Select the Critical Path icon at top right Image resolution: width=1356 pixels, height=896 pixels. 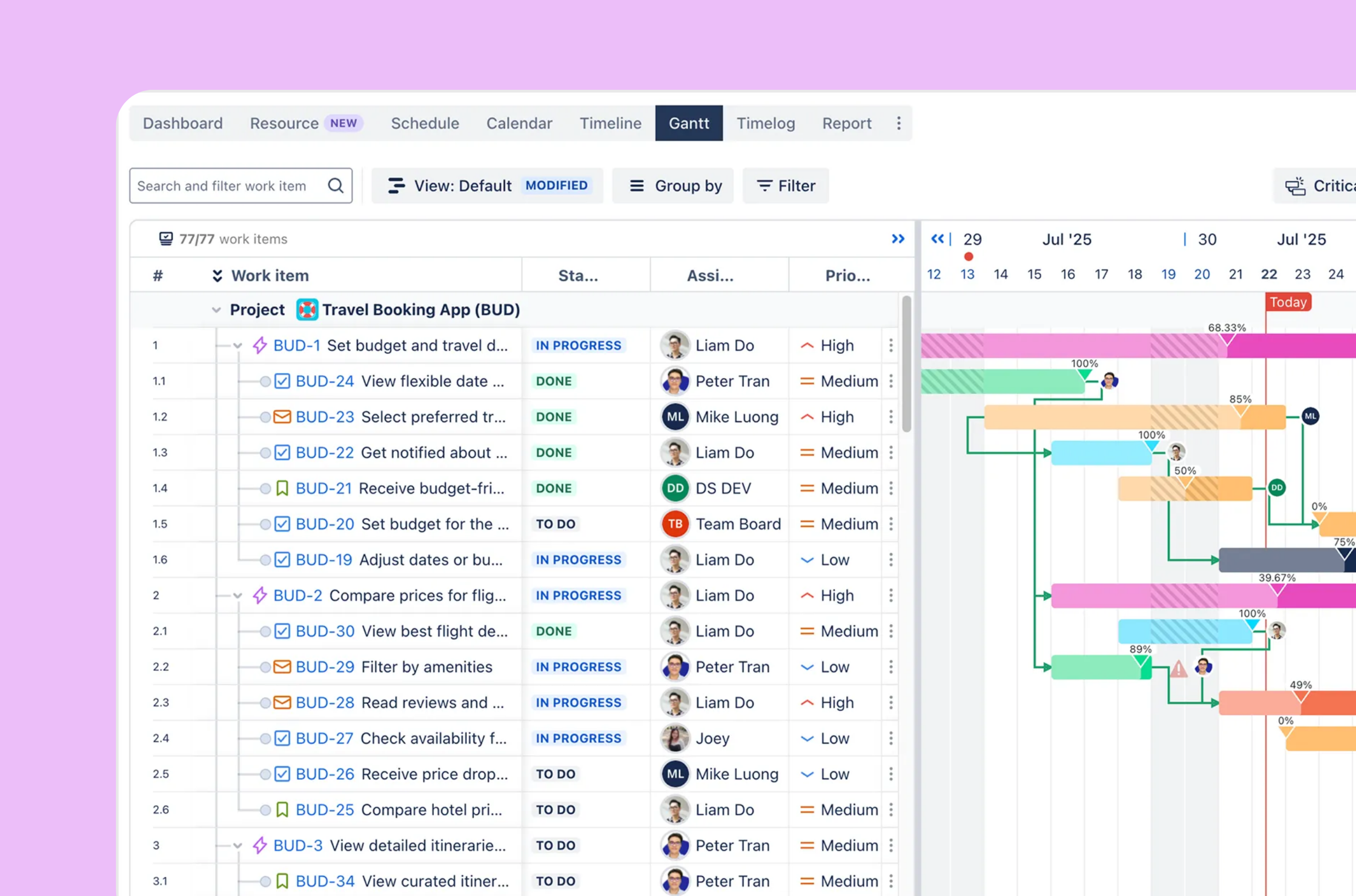click(x=1296, y=186)
